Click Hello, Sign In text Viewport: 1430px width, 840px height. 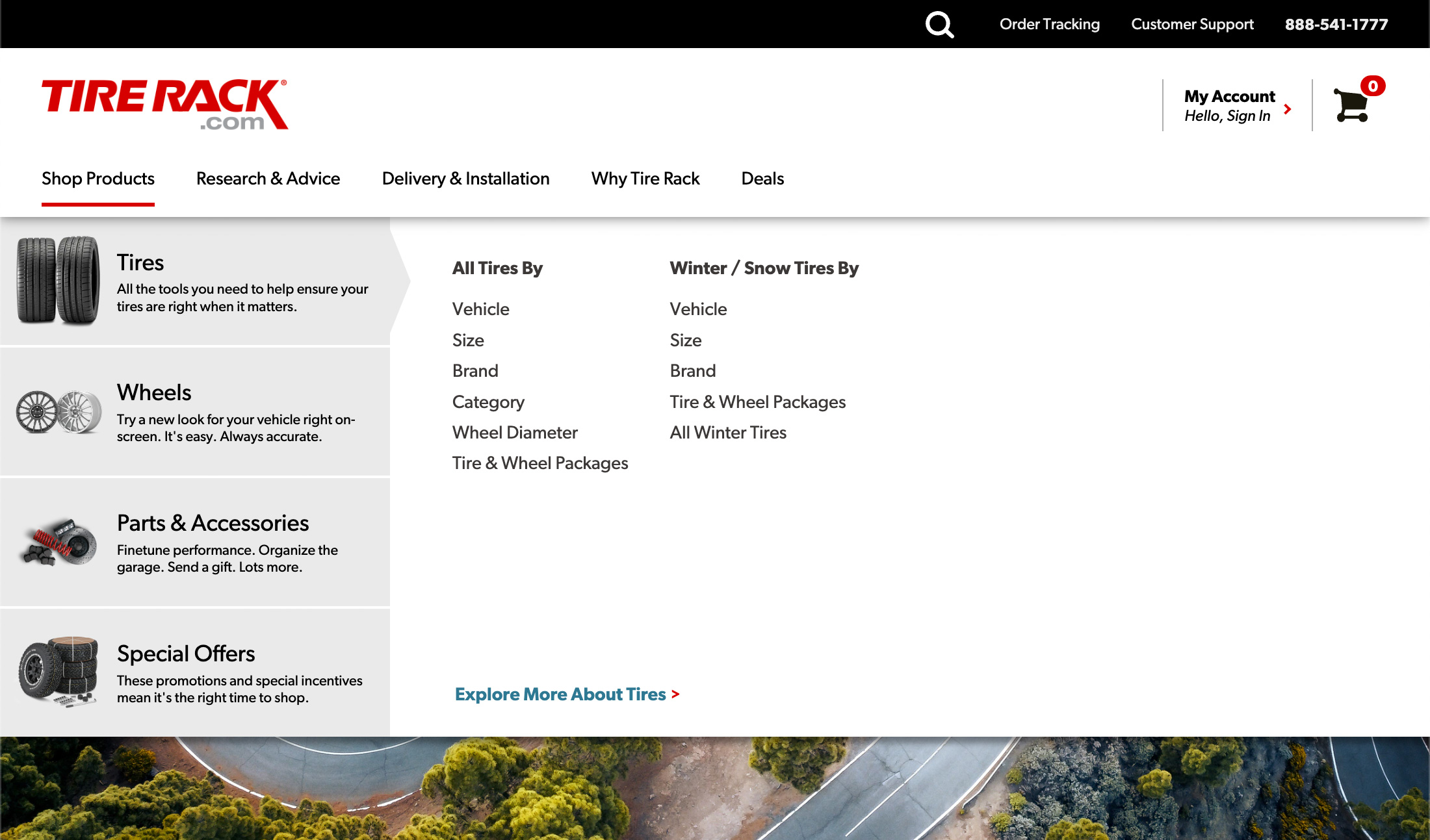1227,116
